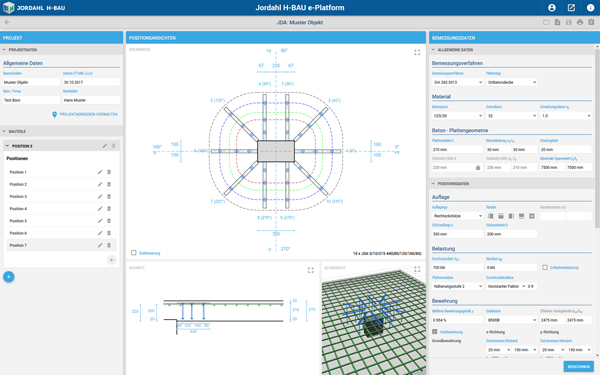This screenshot has width=600, height=375.
Task: Click the Plattenstärke h field 270 mm
Action: [458, 150]
